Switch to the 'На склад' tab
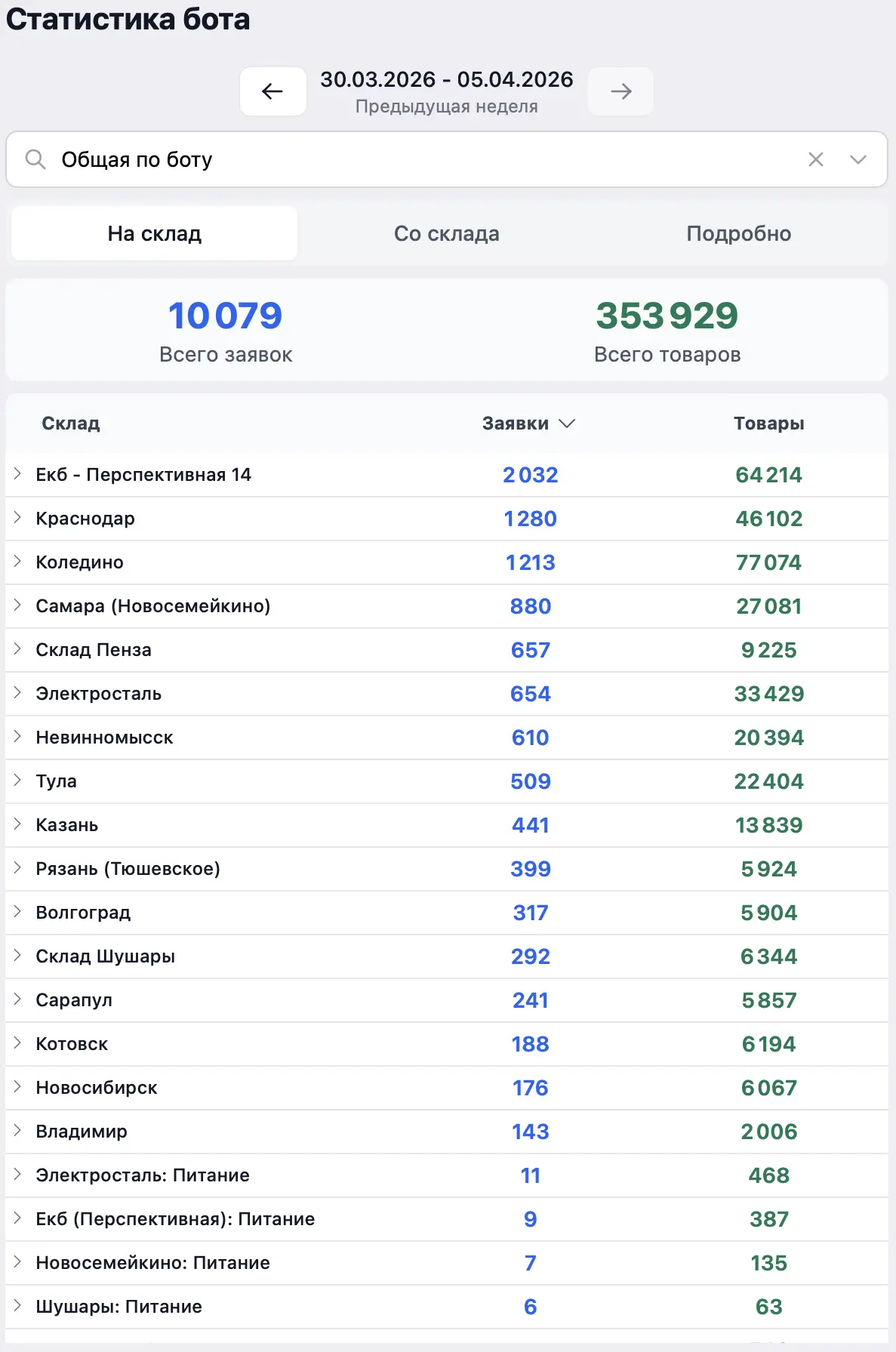 point(154,234)
